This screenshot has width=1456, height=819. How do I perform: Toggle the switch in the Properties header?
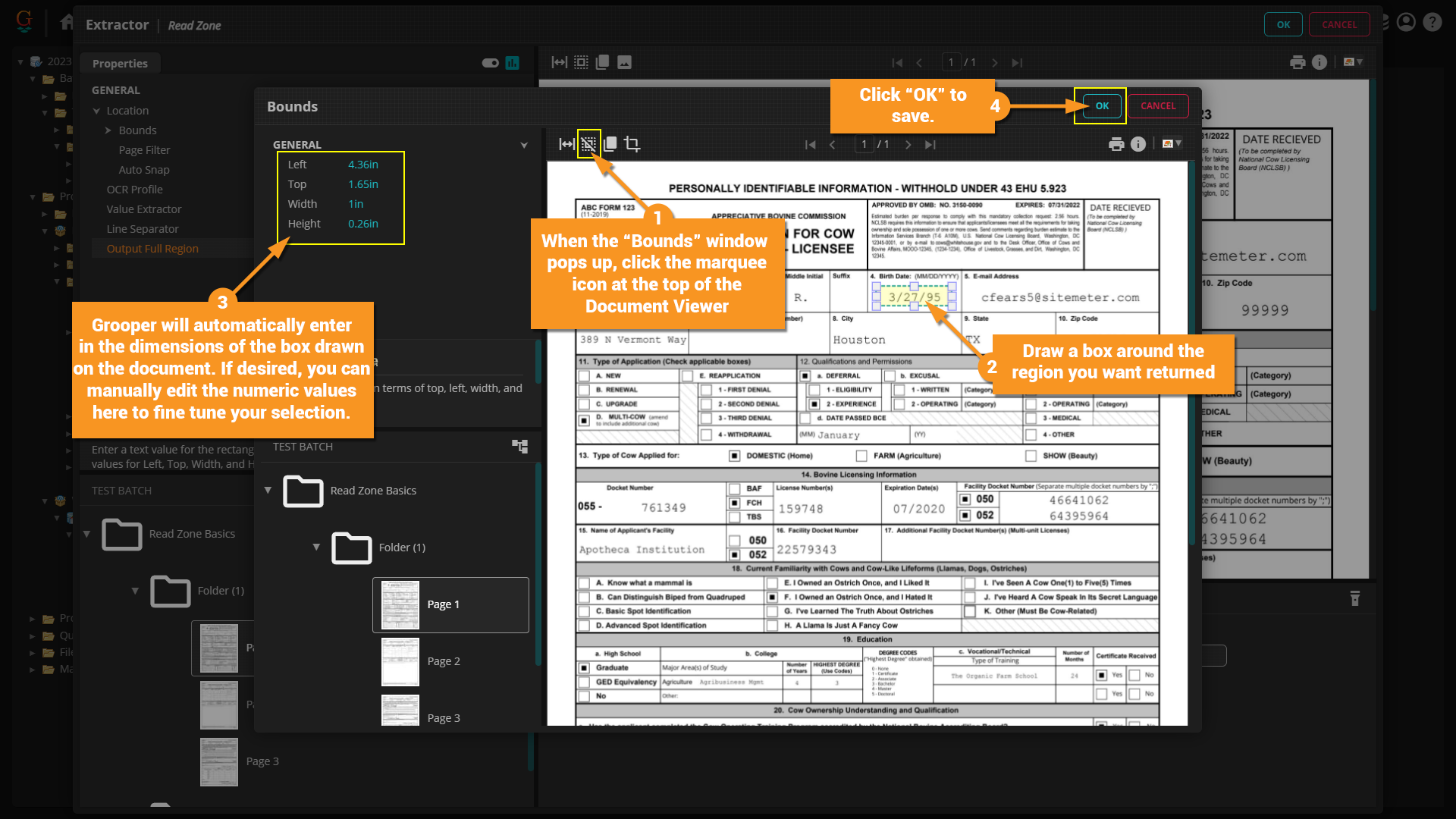pyautogui.click(x=490, y=63)
